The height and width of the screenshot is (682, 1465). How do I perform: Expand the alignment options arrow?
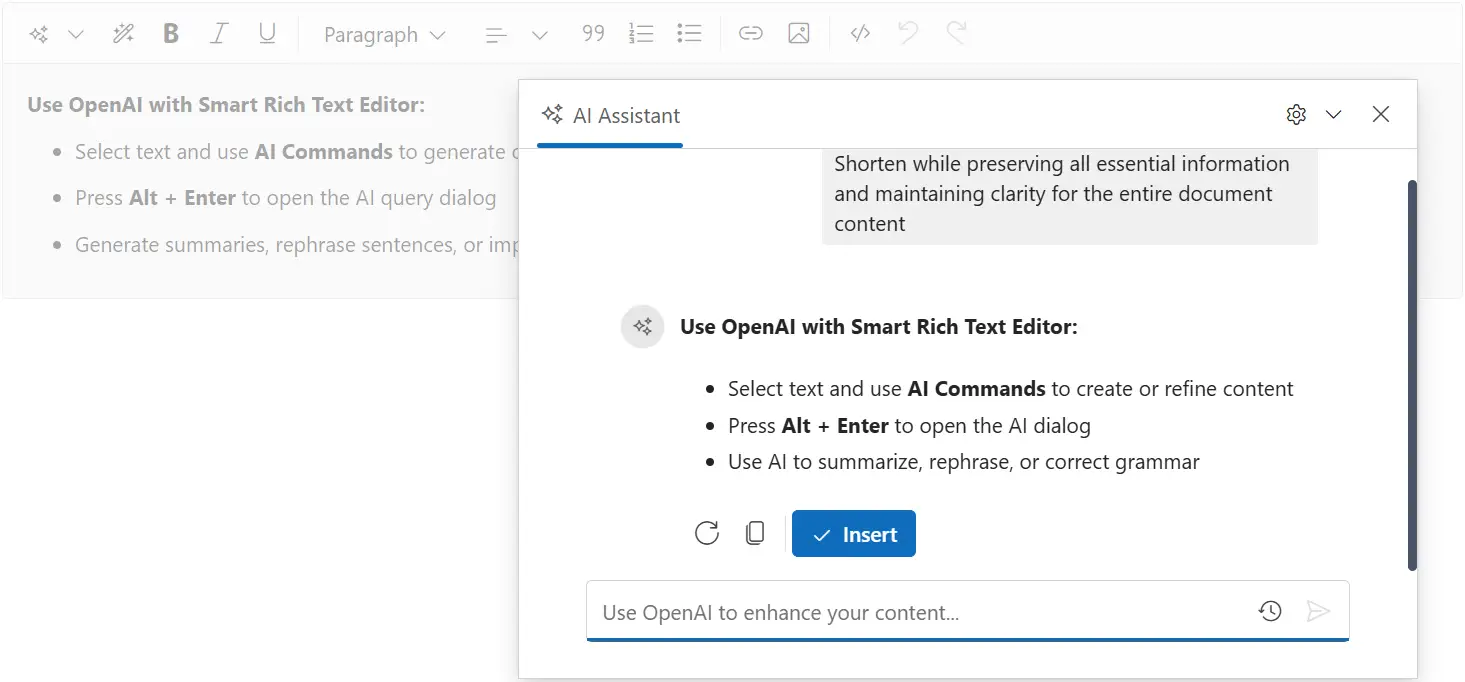[x=540, y=34]
